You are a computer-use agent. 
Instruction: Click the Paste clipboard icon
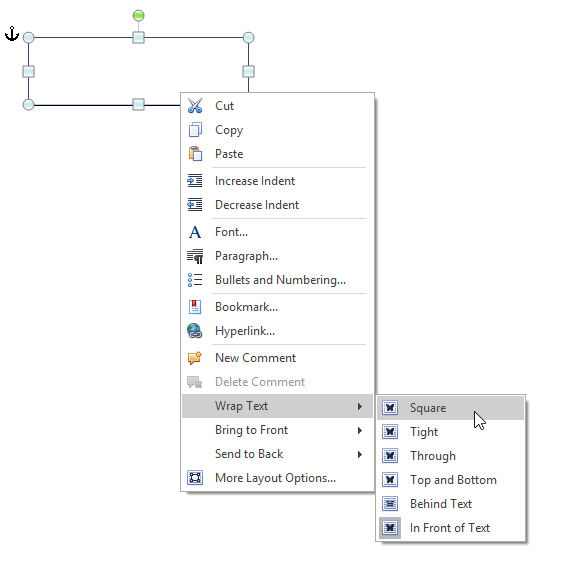click(195, 154)
